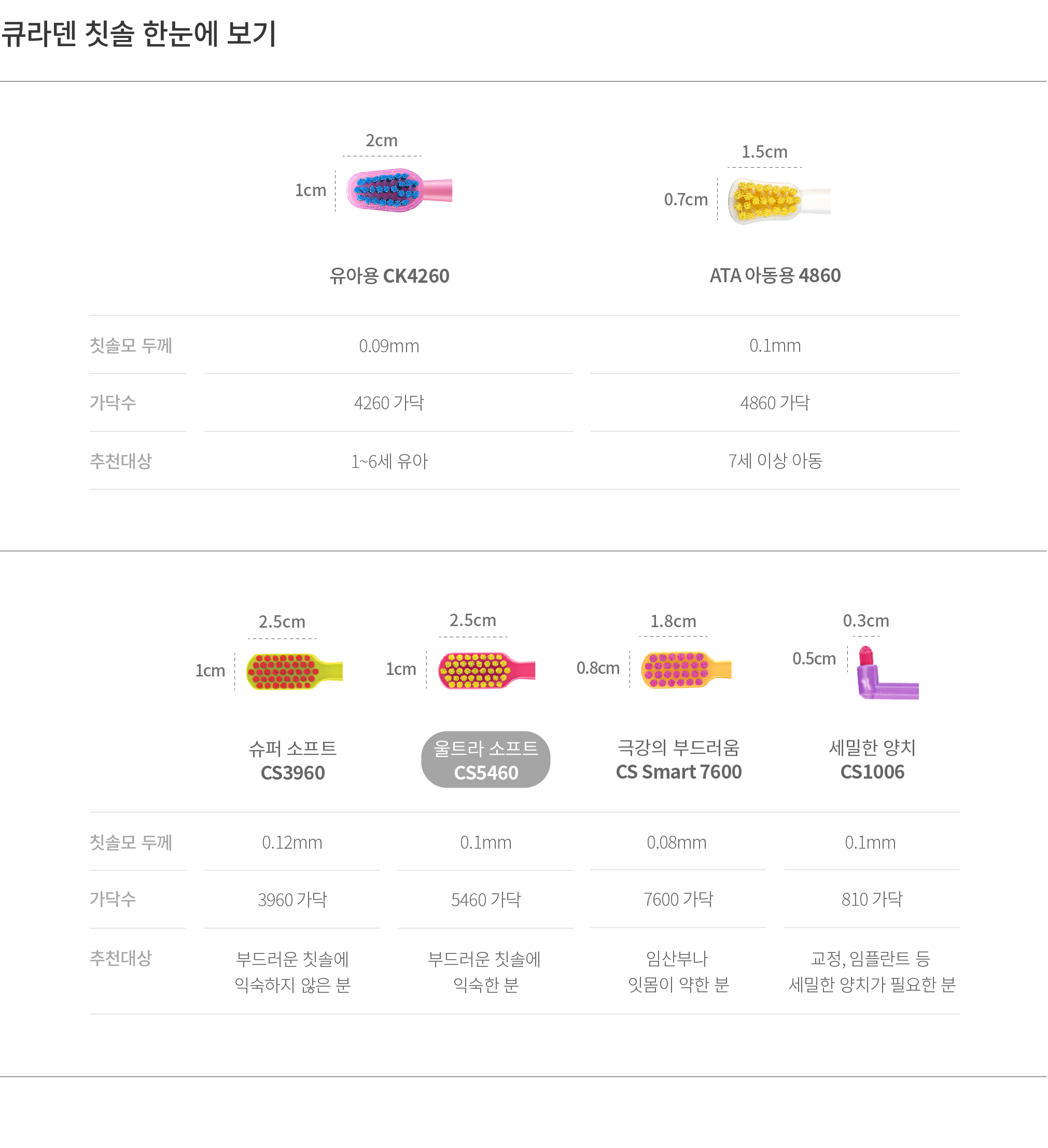Click the 0.09mm thickness value for CK4260
The image size is (1048, 1148).
tap(389, 346)
